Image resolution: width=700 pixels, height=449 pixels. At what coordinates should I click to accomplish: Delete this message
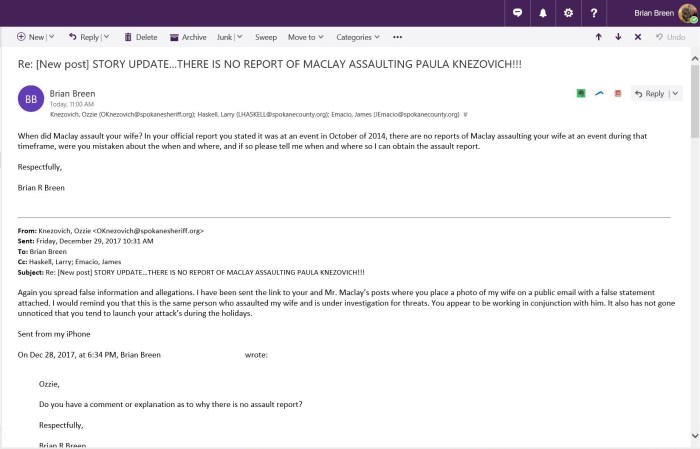[141, 37]
